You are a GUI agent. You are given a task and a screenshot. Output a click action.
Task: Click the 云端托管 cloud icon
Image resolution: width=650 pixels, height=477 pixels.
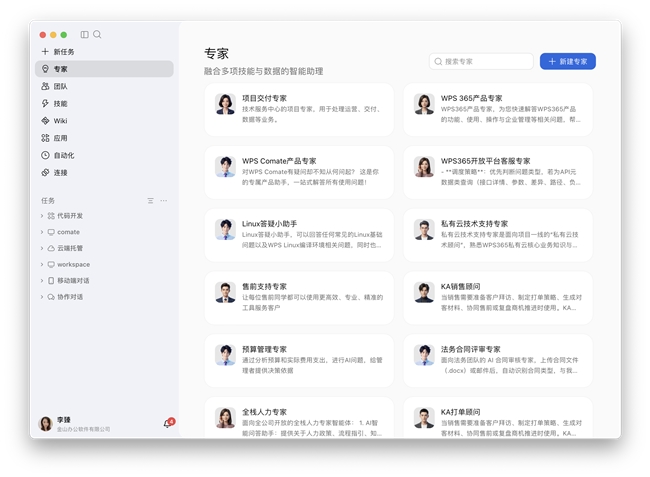pos(51,248)
